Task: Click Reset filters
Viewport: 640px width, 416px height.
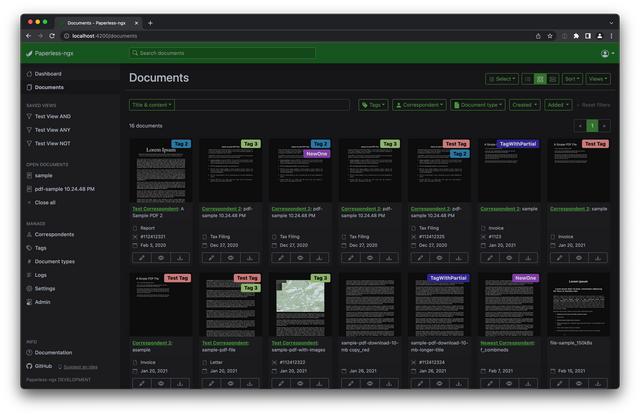Action: point(593,105)
